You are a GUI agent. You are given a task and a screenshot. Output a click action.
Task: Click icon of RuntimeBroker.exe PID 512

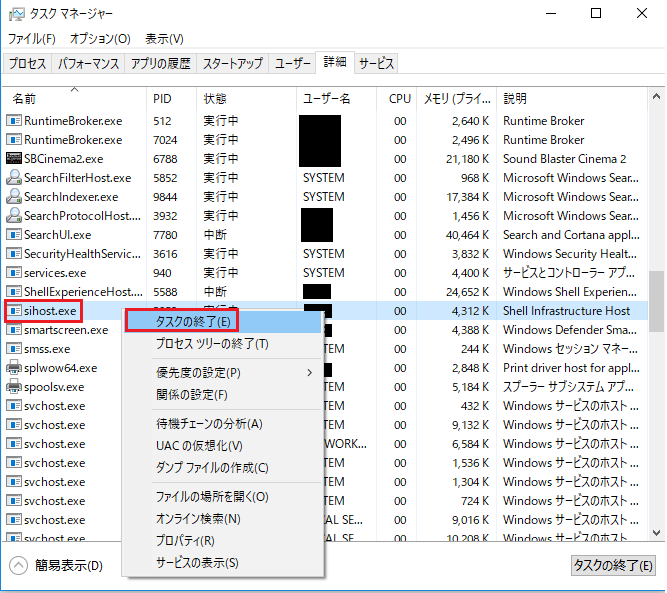tap(14, 121)
